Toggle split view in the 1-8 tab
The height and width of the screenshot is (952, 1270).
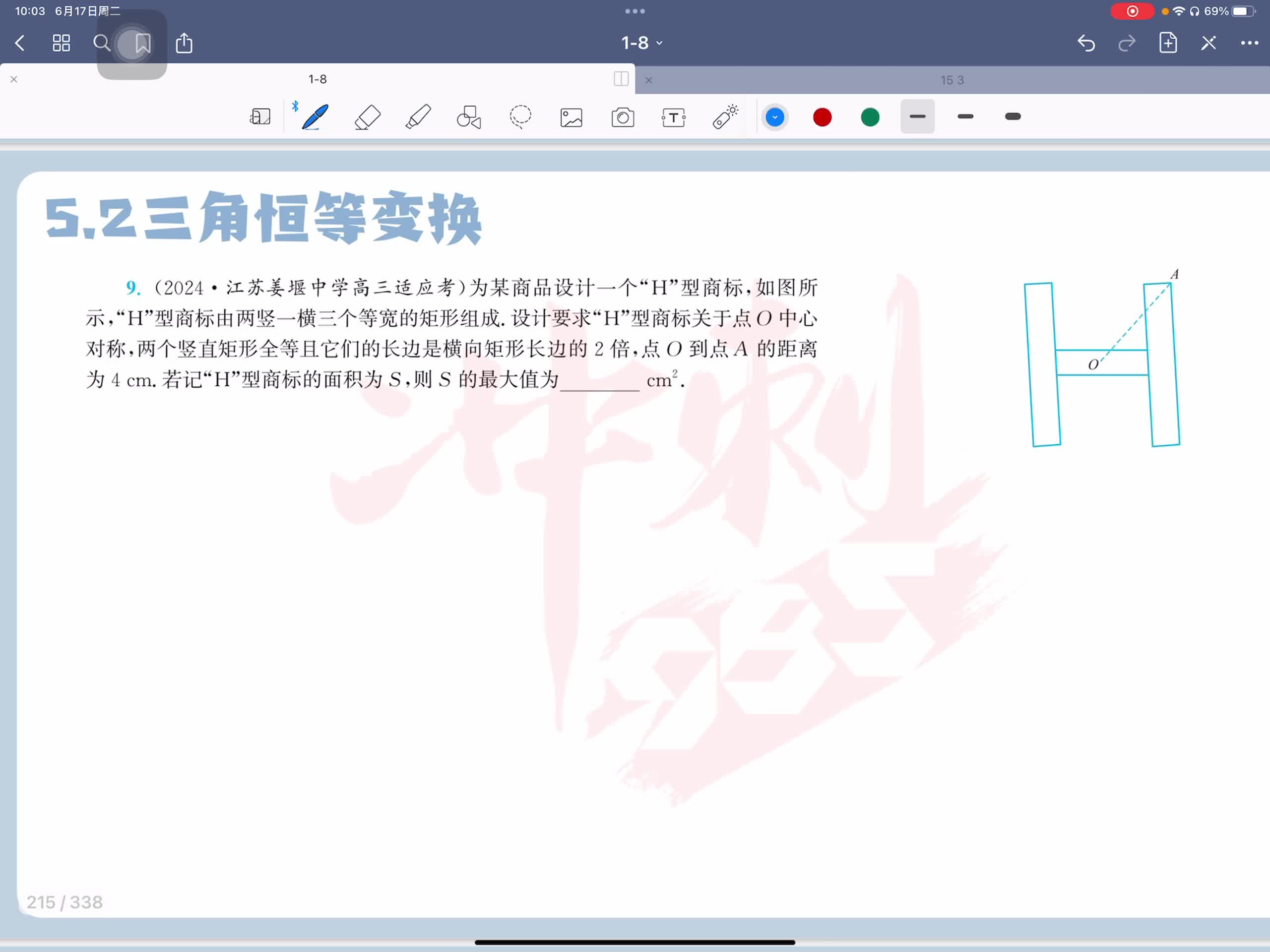click(621, 79)
